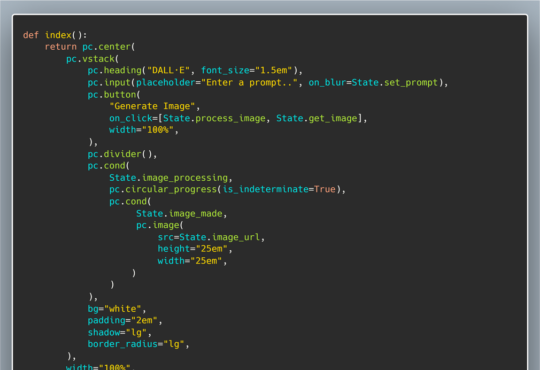Click 'State.get_image' in on_click list
The height and width of the screenshot is (370, 540).
tap(317, 119)
